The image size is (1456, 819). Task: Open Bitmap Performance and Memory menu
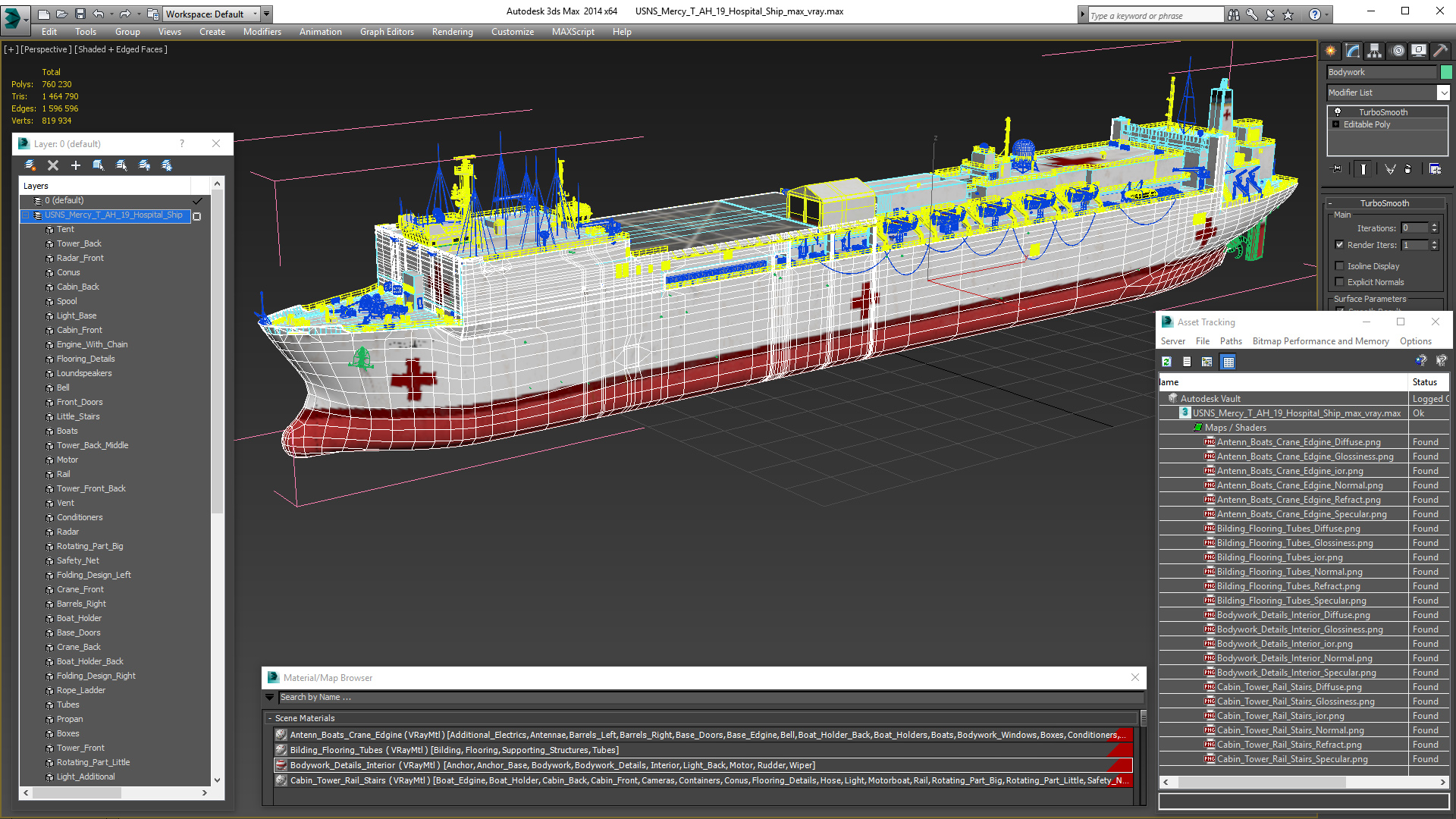[1321, 341]
